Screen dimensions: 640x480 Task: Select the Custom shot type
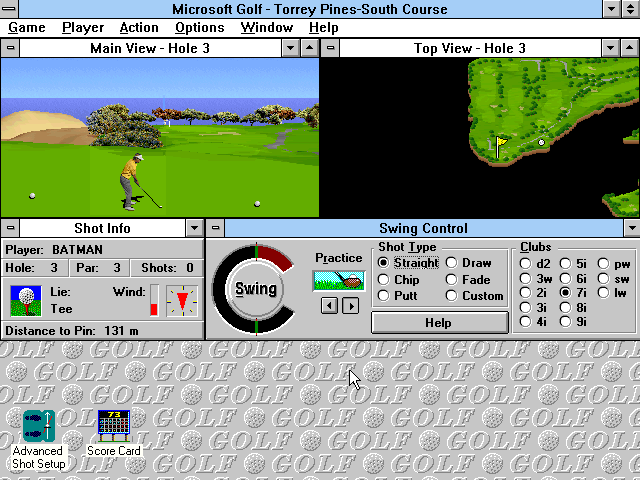pos(475,296)
